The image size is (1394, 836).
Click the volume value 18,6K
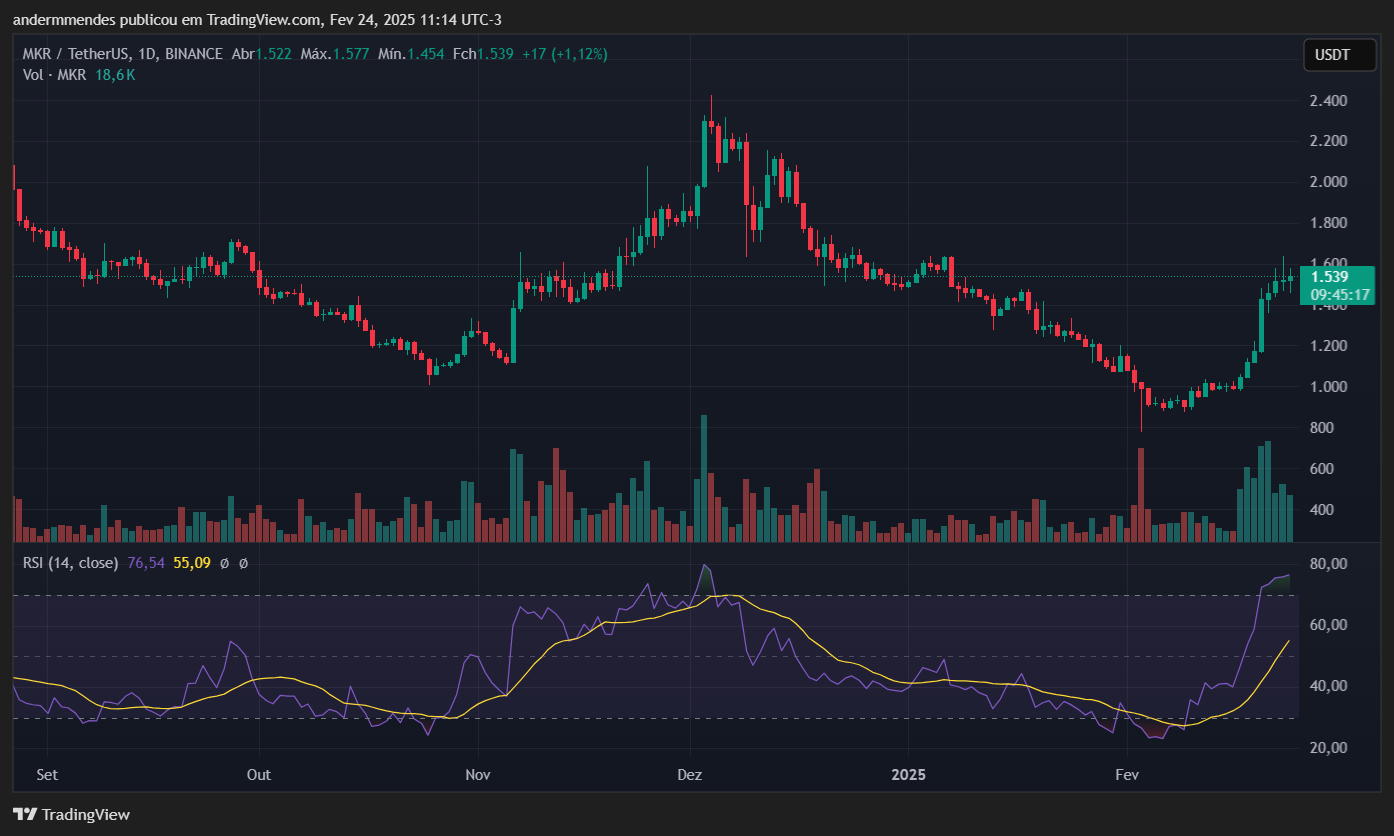(x=114, y=75)
